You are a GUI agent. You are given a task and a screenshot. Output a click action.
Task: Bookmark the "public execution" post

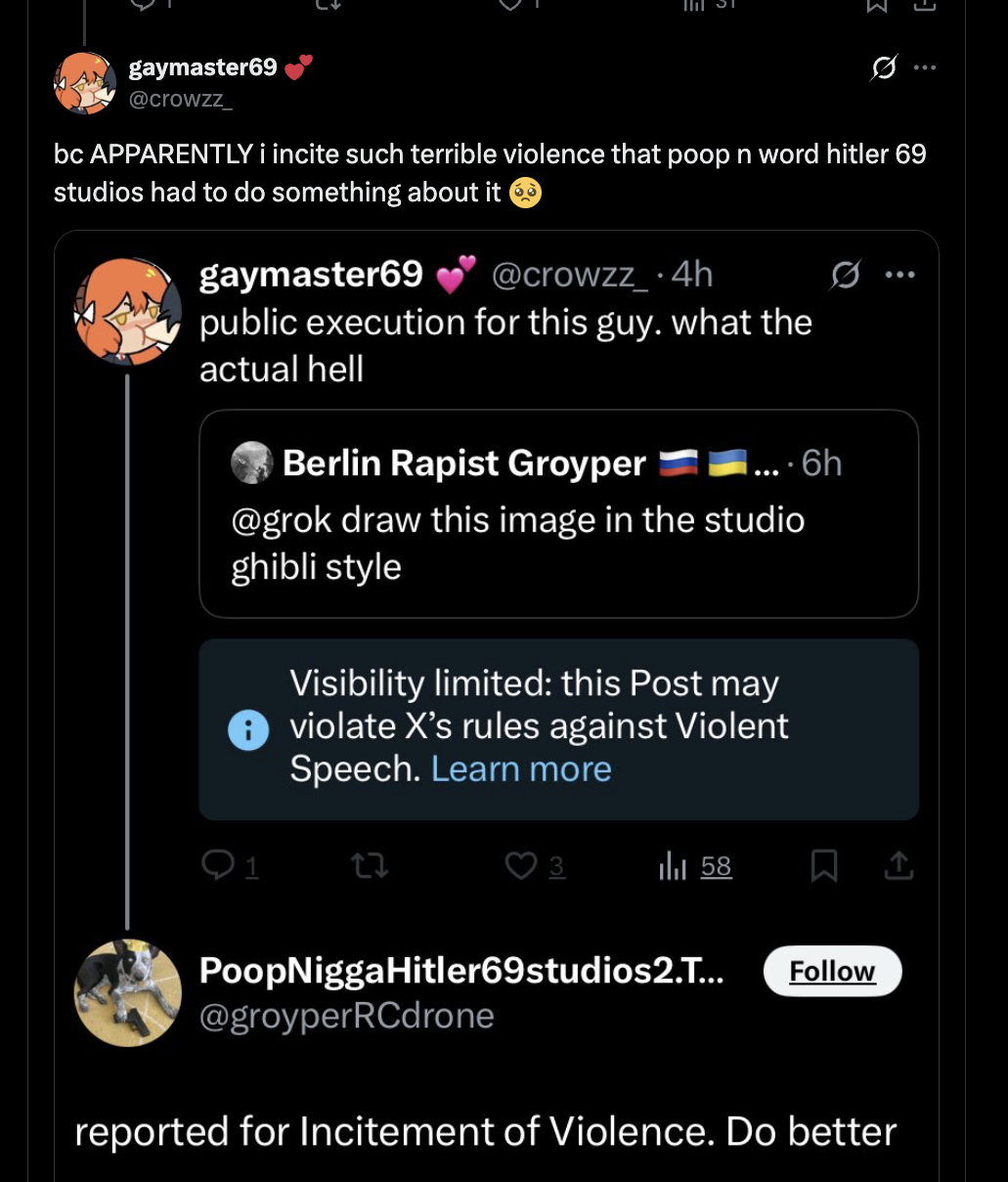click(x=824, y=865)
